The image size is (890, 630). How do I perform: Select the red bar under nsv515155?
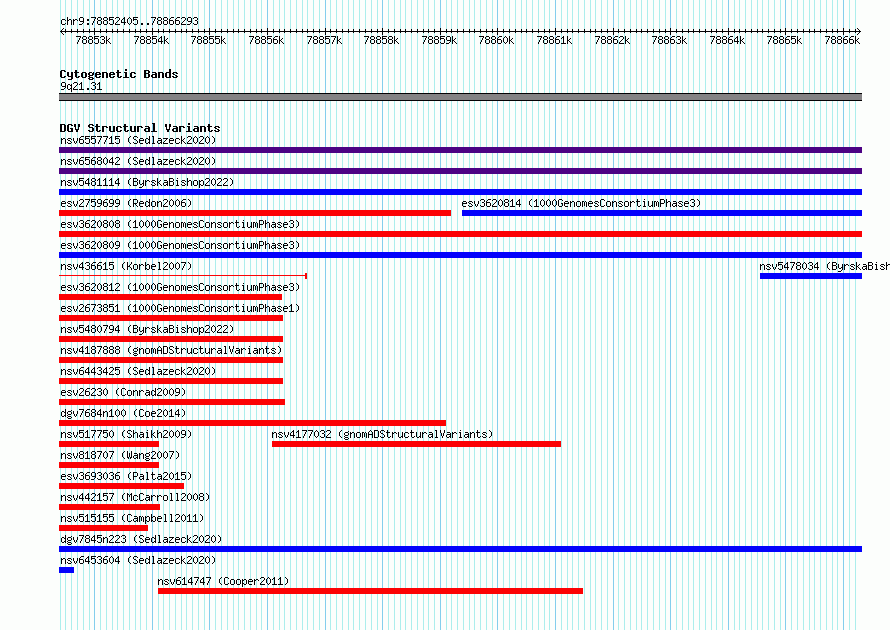tap(103, 528)
